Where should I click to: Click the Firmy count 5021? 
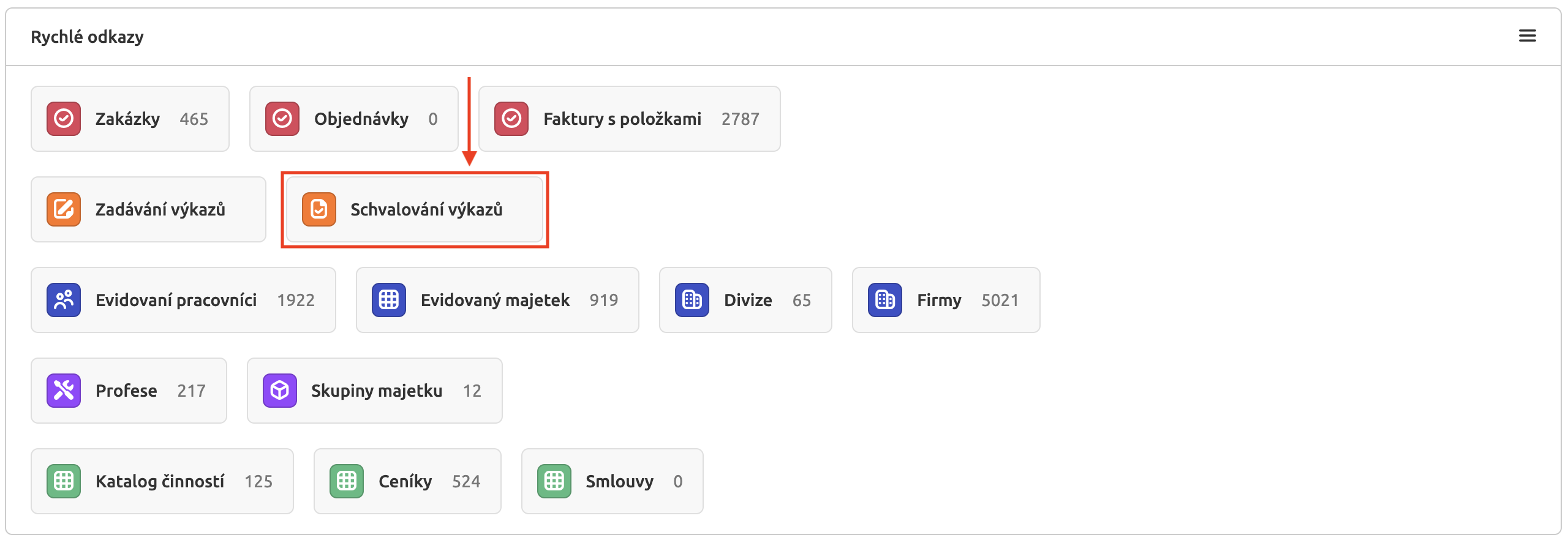[x=1000, y=300]
